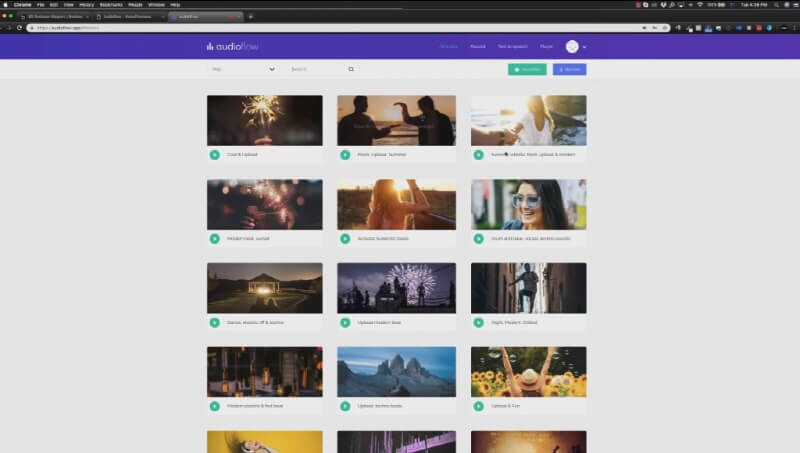The width and height of the screenshot is (800, 453).
Task: Open the fireworks crowd thumbnail
Action: pos(396,288)
